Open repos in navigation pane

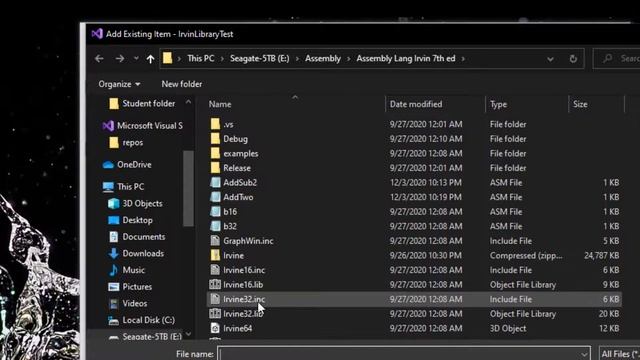click(x=126, y=142)
